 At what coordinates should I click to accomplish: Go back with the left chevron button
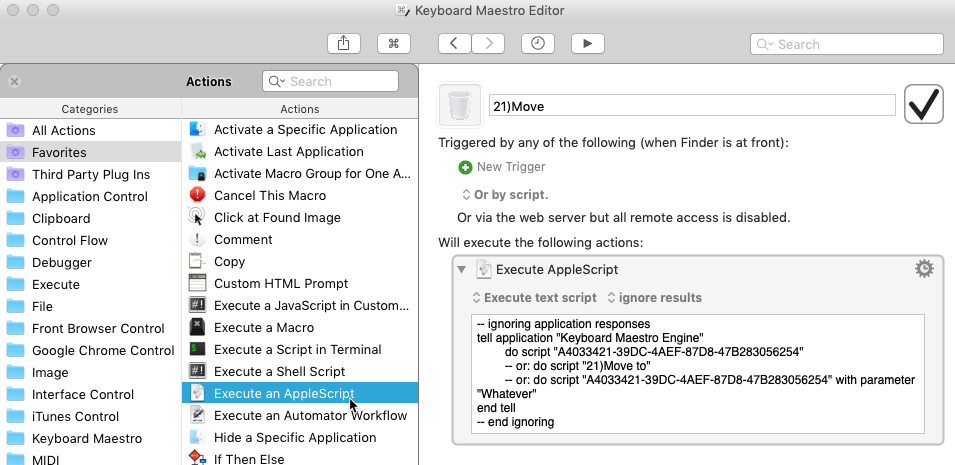tap(454, 43)
